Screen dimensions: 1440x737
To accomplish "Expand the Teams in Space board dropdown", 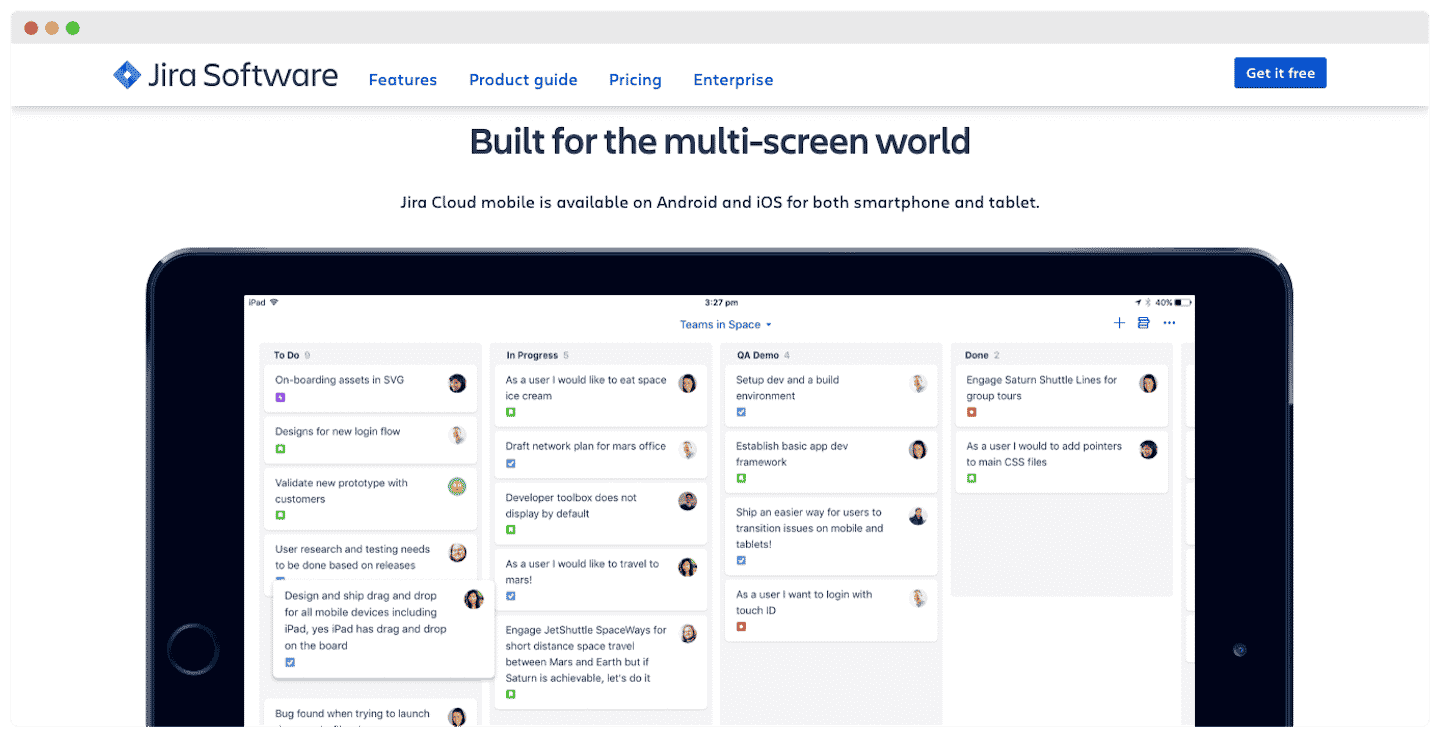I will pyautogui.click(x=726, y=324).
